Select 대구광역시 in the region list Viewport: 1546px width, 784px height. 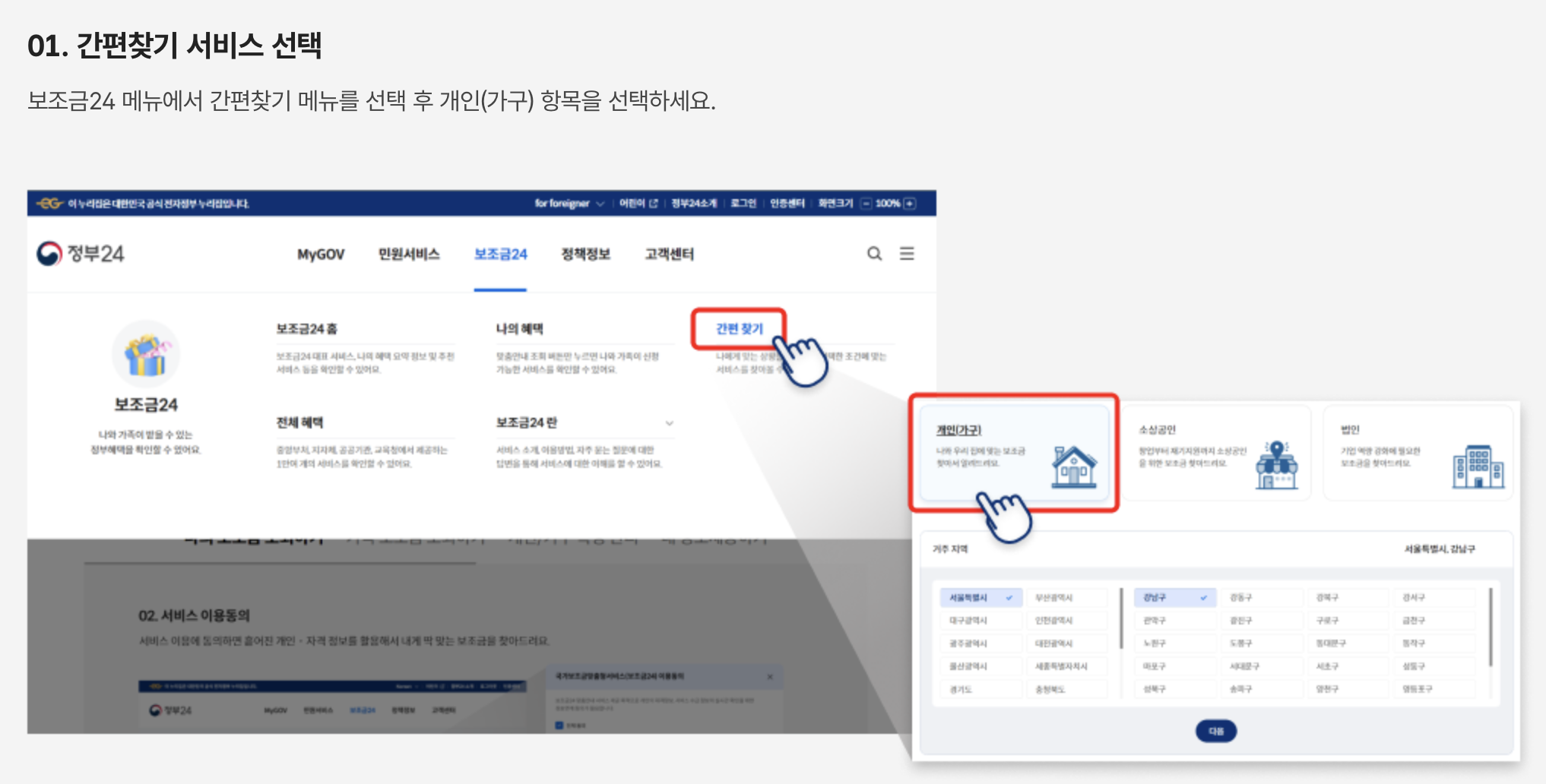click(981, 621)
